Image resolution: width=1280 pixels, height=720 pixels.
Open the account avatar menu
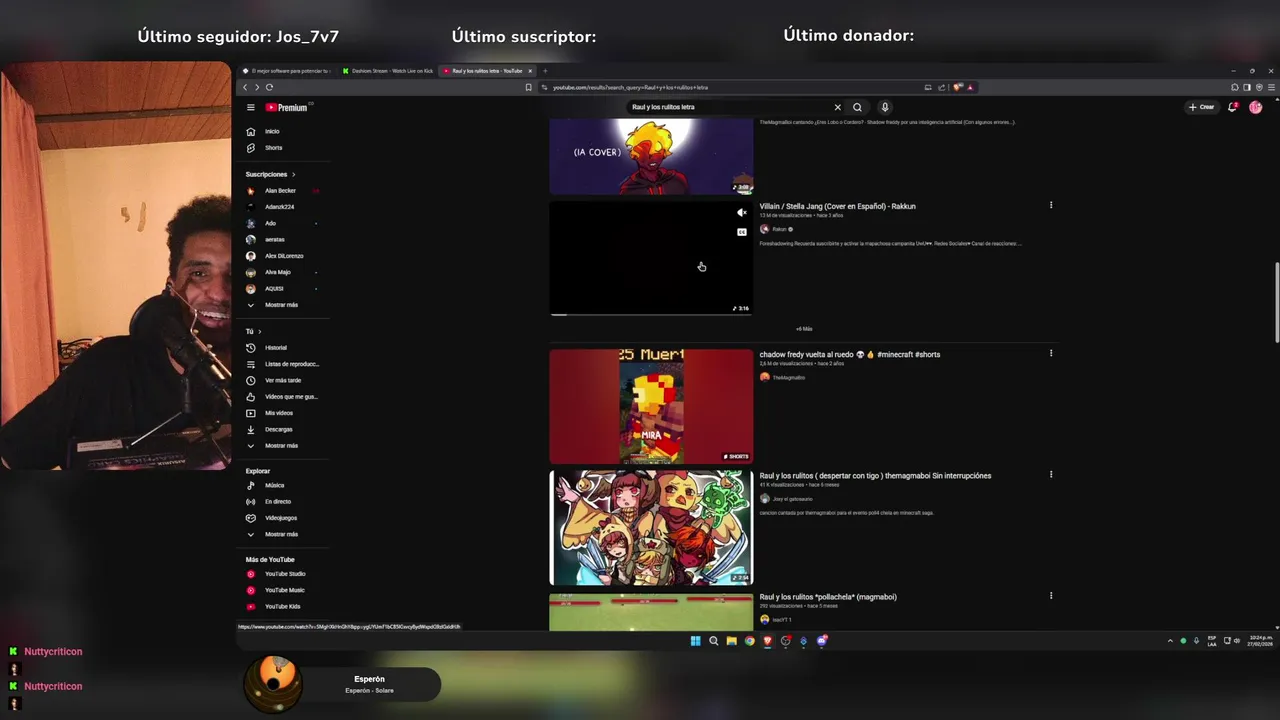pyautogui.click(x=1256, y=107)
